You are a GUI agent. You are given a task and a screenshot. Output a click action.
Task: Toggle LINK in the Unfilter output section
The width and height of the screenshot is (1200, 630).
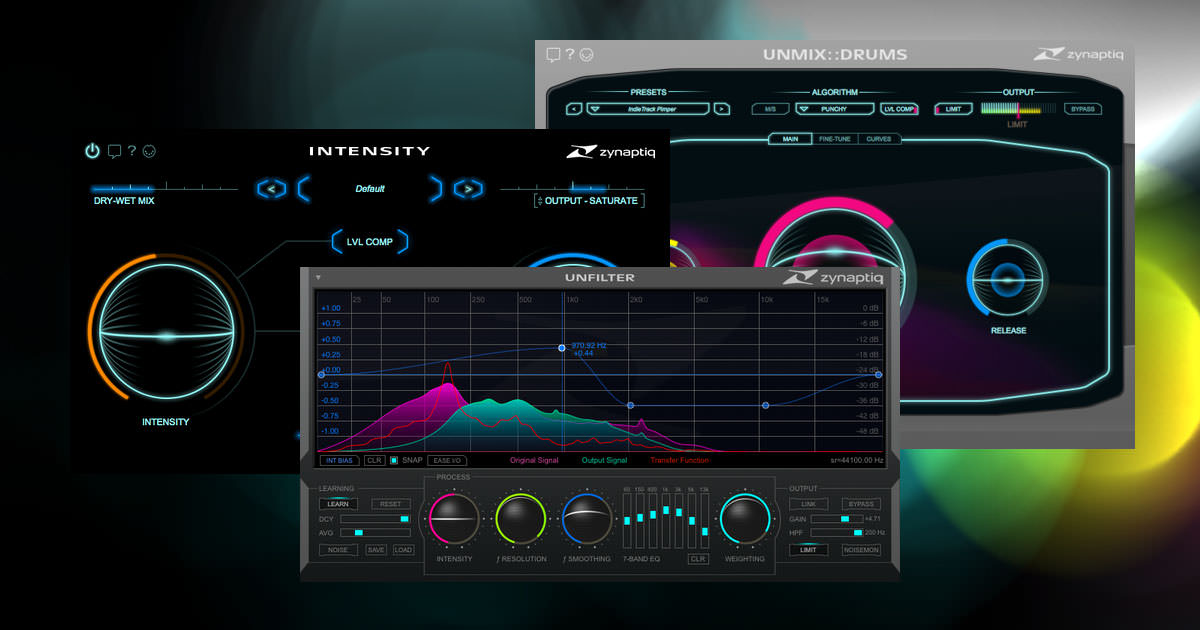pyautogui.click(x=808, y=504)
